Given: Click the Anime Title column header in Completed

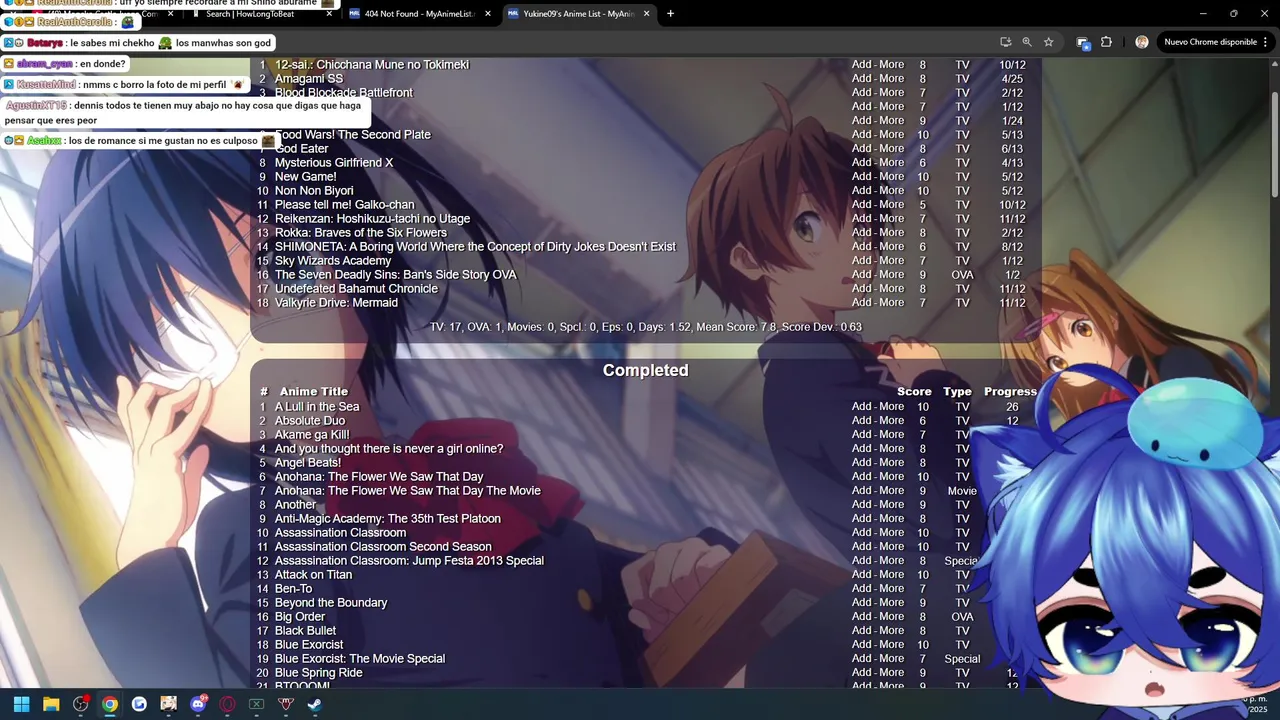Looking at the screenshot, I should tap(314, 392).
